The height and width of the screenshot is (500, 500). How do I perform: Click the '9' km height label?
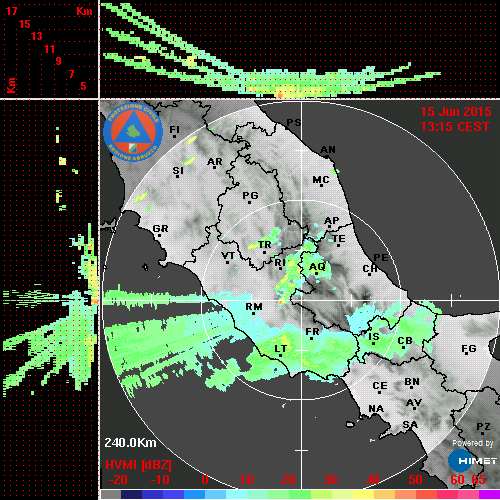point(59,61)
